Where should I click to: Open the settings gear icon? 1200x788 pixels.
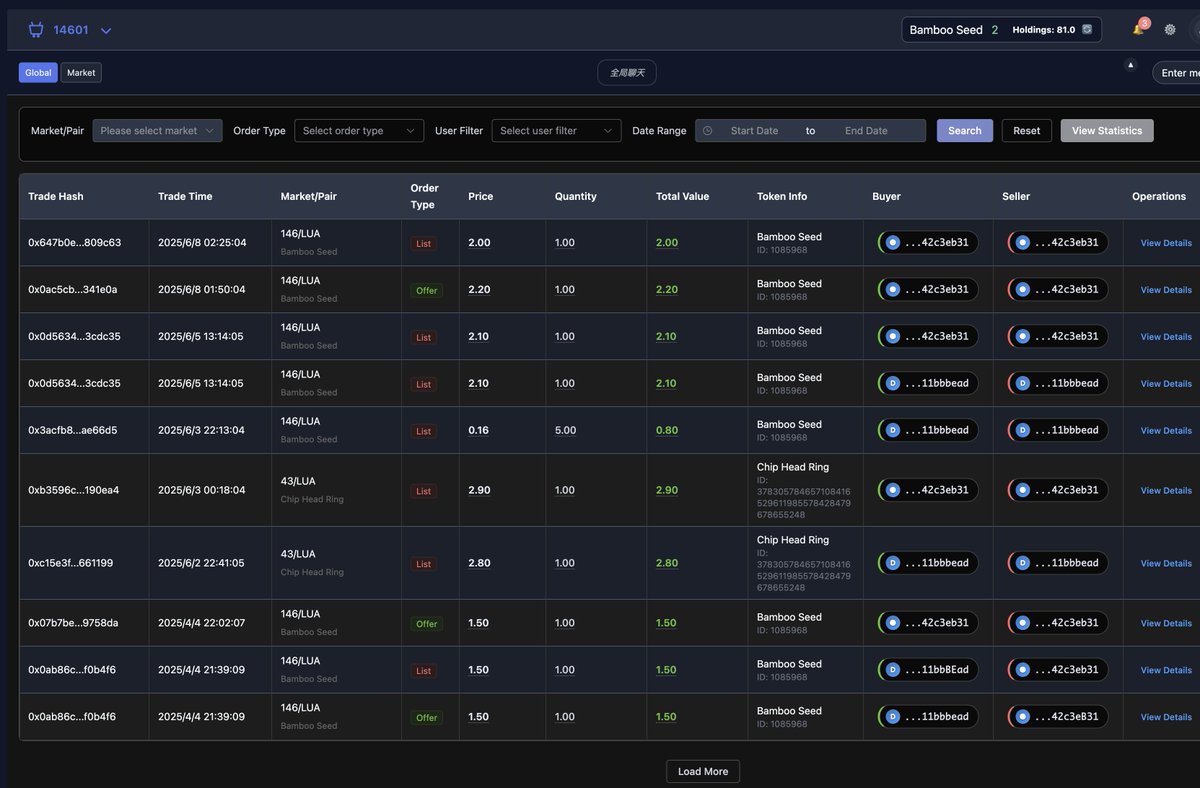point(1169,30)
